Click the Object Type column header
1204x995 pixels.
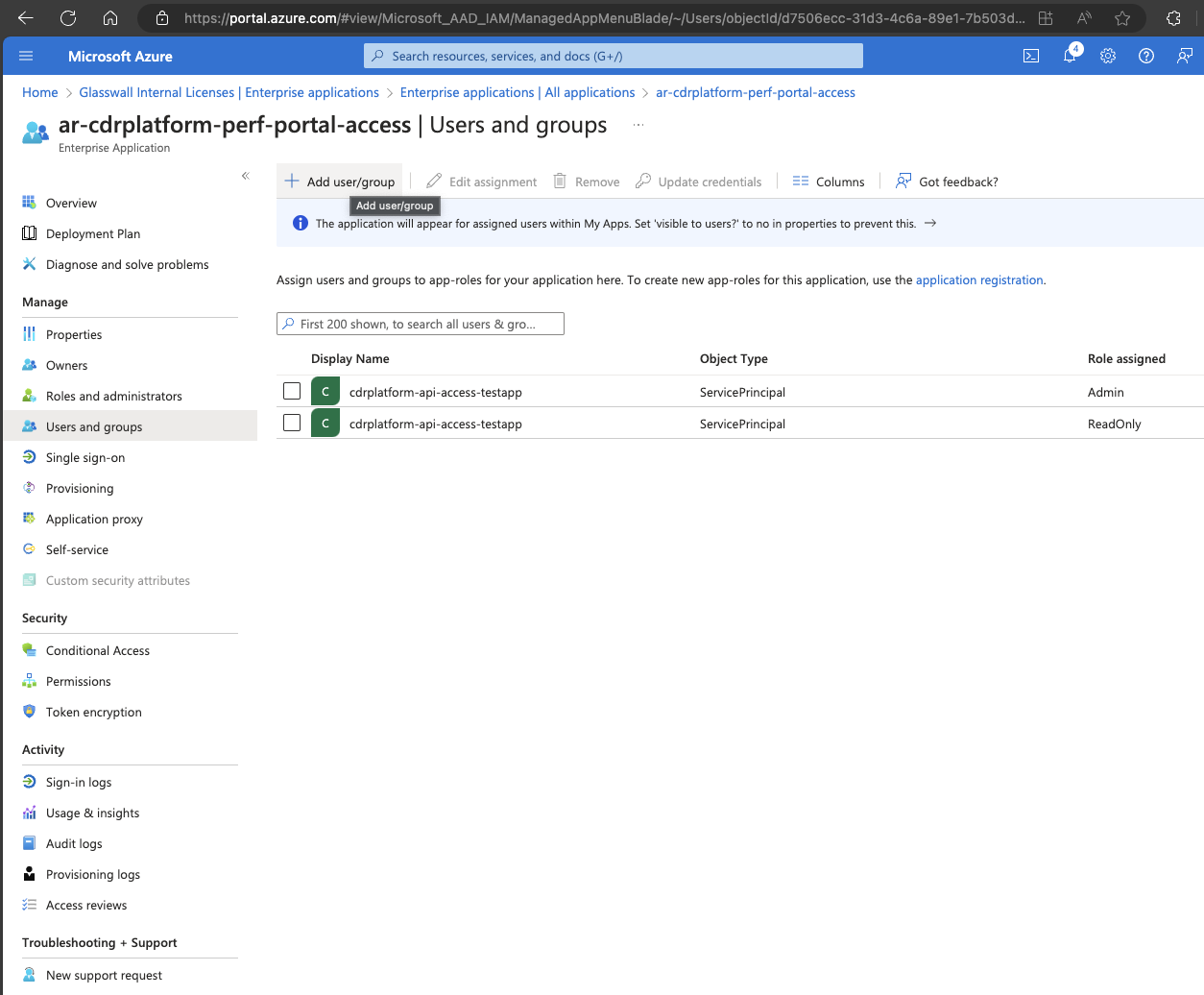(734, 358)
